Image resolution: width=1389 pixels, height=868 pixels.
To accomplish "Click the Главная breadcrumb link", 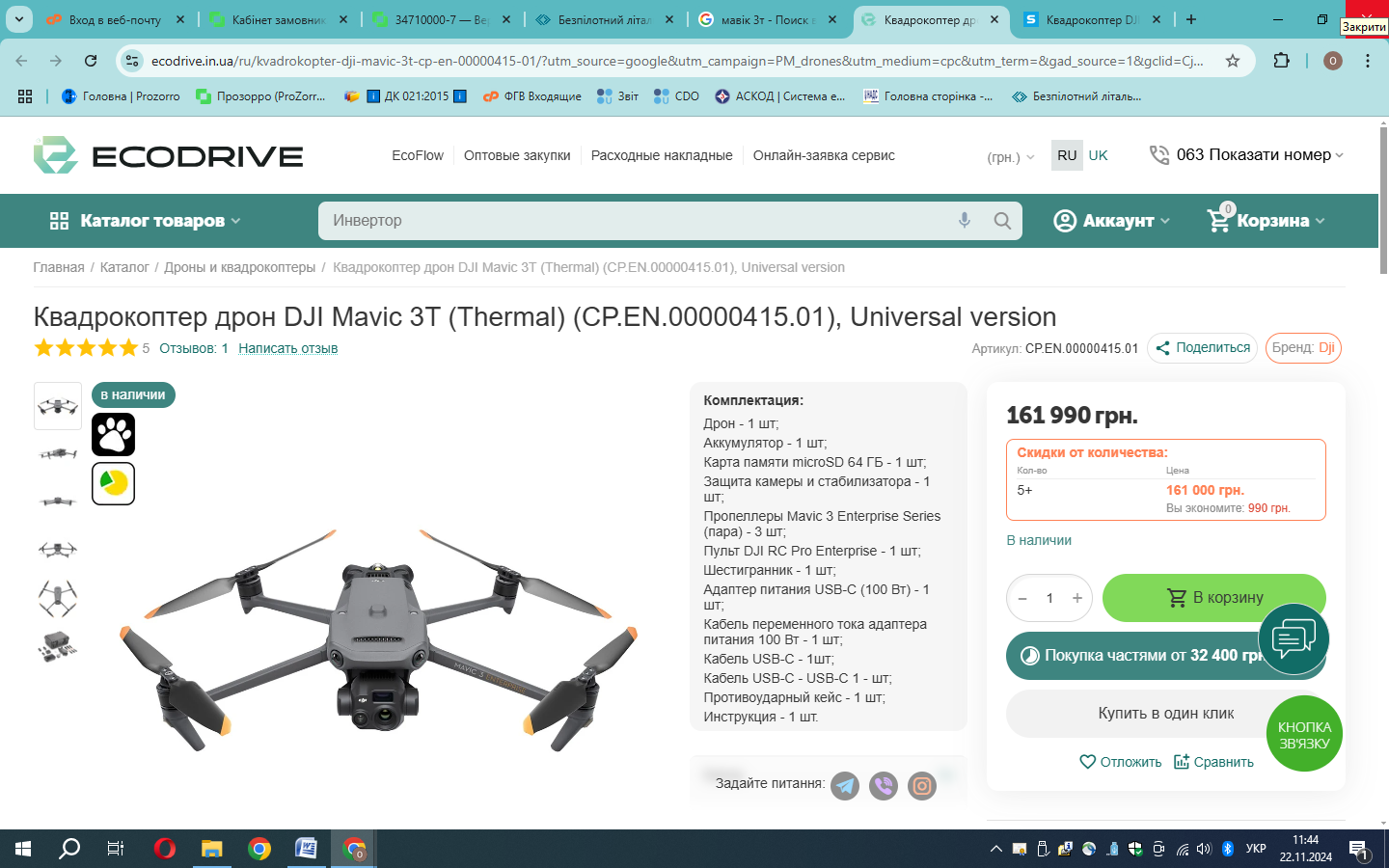I will [59, 267].
